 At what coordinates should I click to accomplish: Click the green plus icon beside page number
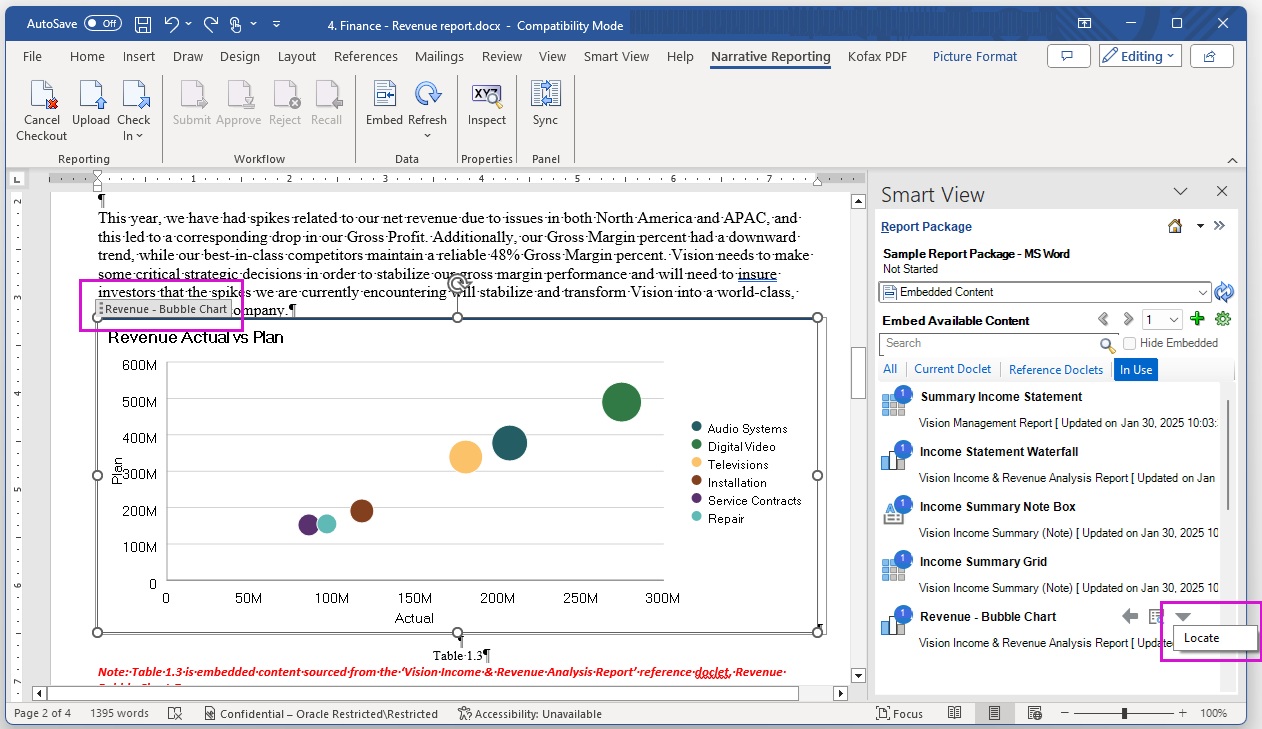pyautogui.click(x=1197, y=320)
